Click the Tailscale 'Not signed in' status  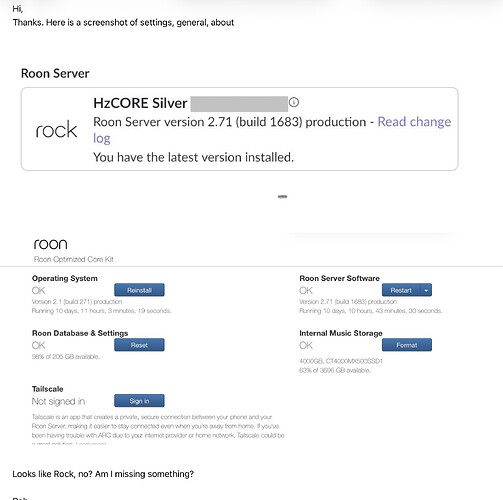58,401
